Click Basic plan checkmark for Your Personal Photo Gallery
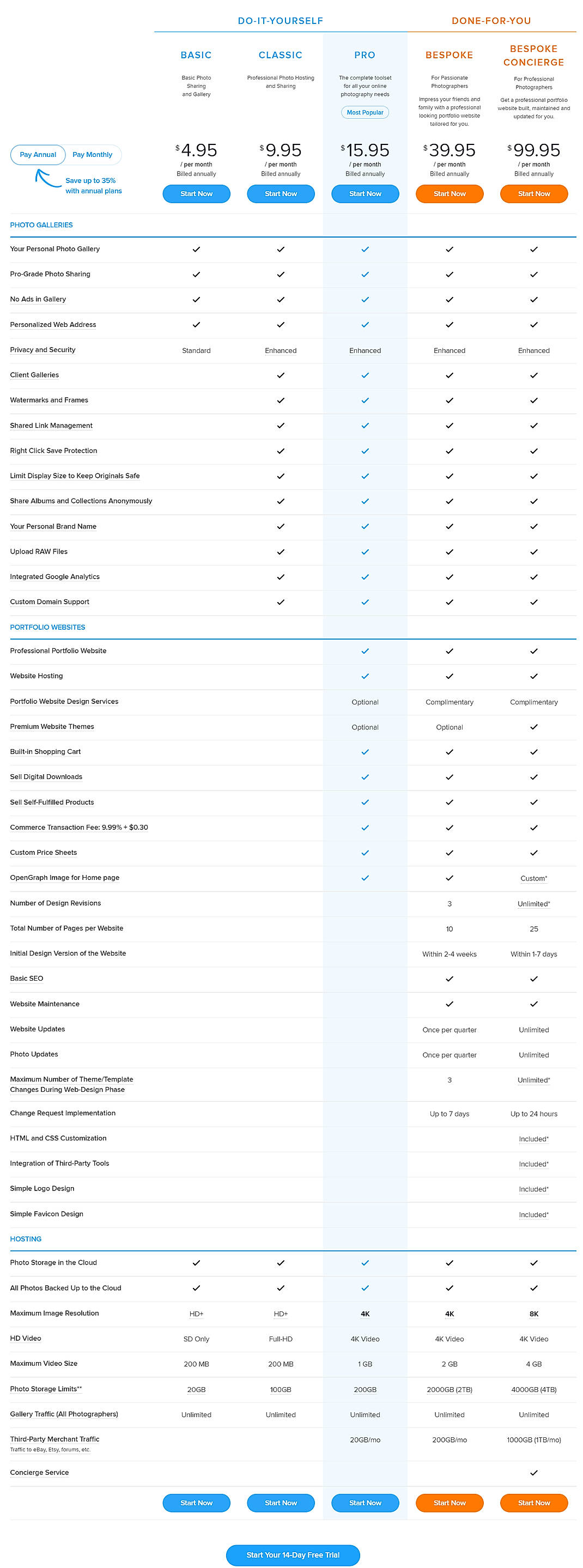The image size is (583, 1568). 196,249
